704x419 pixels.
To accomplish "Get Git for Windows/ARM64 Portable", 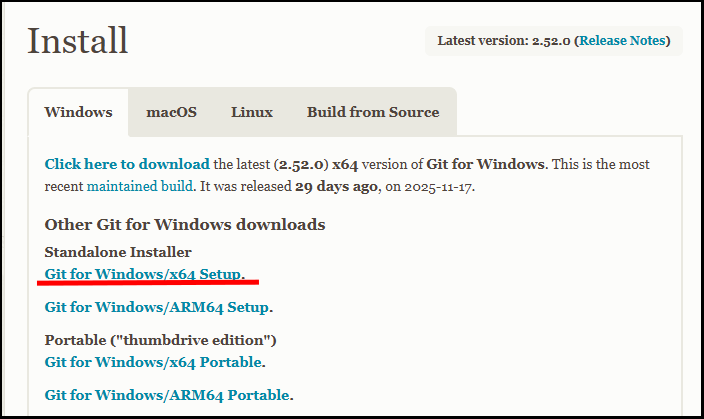I will click(167, 395).
